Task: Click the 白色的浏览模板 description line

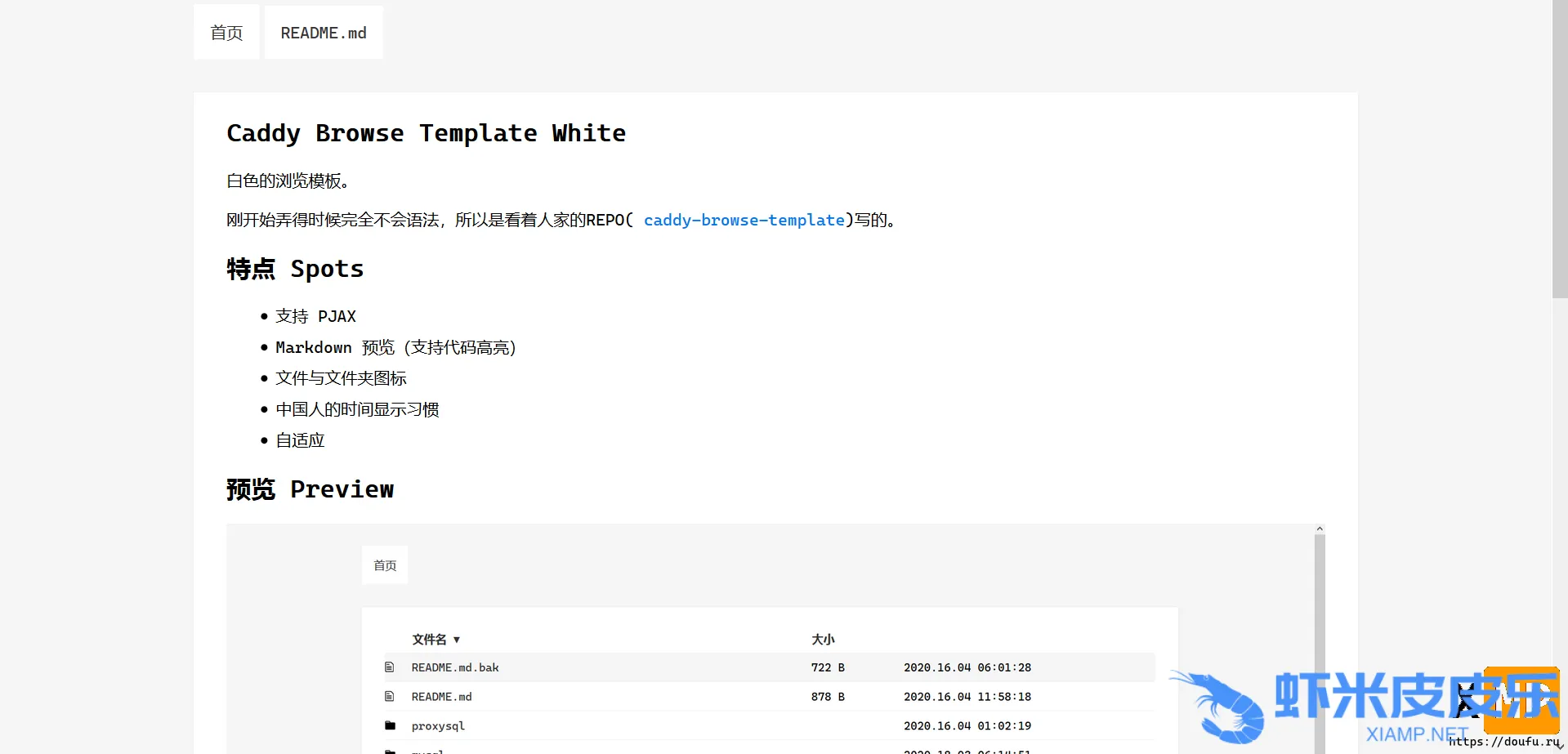Action: click(x=288, y=181)
